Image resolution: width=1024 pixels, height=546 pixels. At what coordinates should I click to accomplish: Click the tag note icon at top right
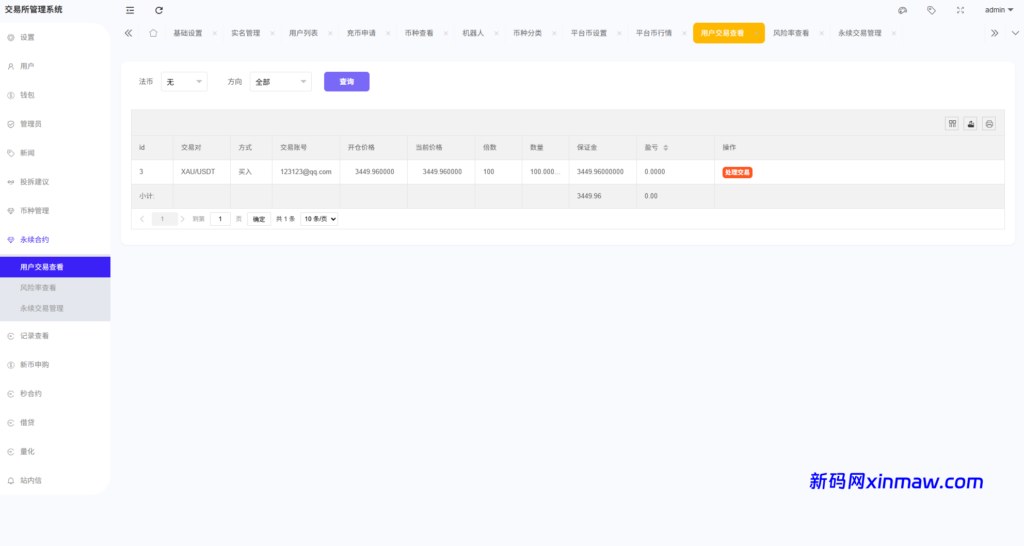931,10
